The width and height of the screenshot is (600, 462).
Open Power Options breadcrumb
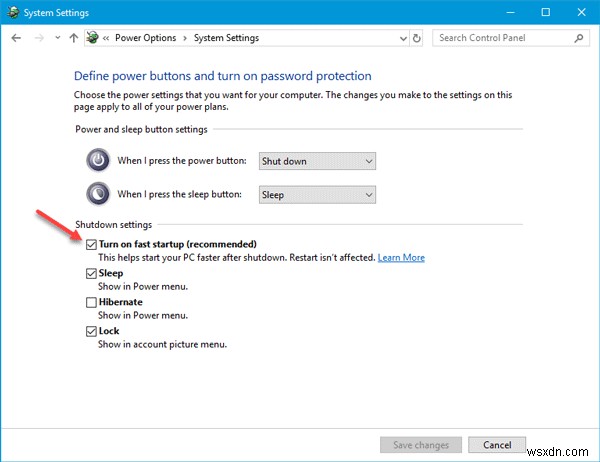coord(145,38)
